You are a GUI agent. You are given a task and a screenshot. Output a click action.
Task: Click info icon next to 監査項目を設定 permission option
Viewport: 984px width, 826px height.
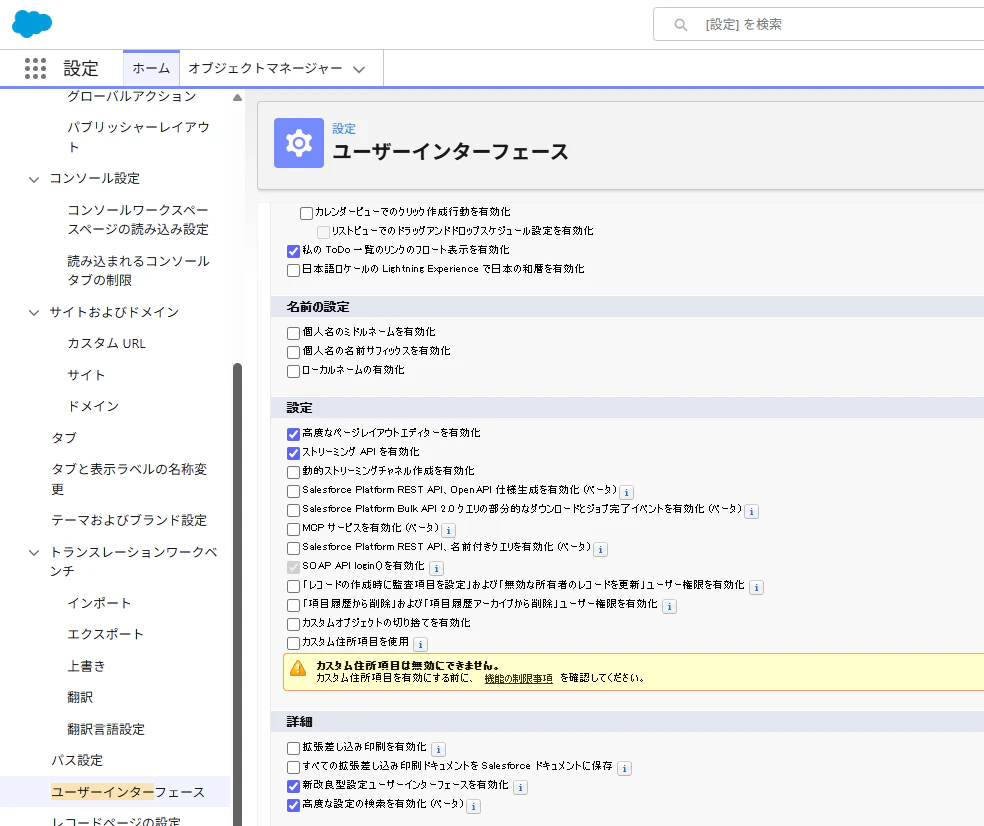[756, 587]
